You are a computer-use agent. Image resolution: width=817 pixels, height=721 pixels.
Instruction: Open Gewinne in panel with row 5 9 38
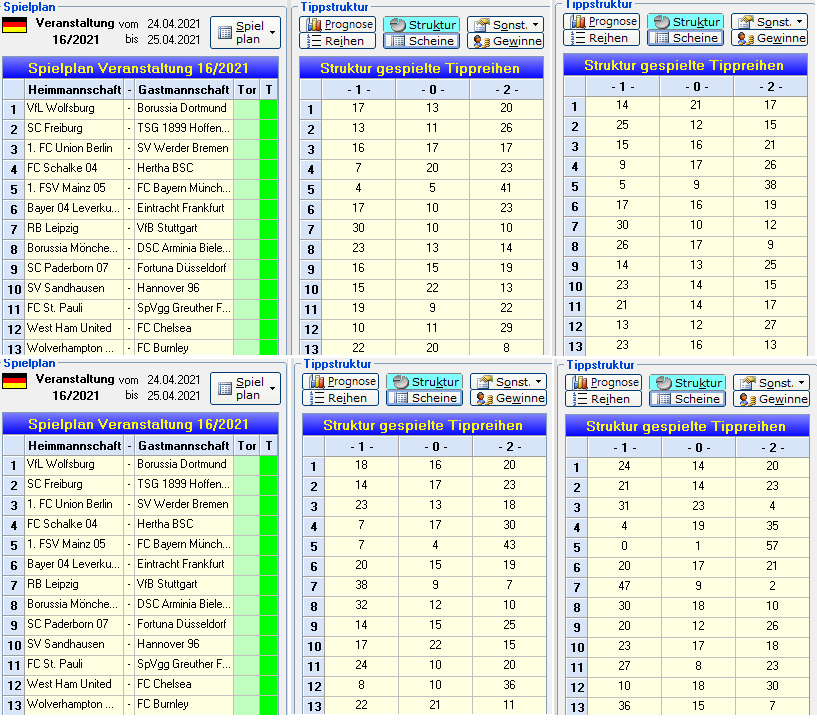coord(769,38)
